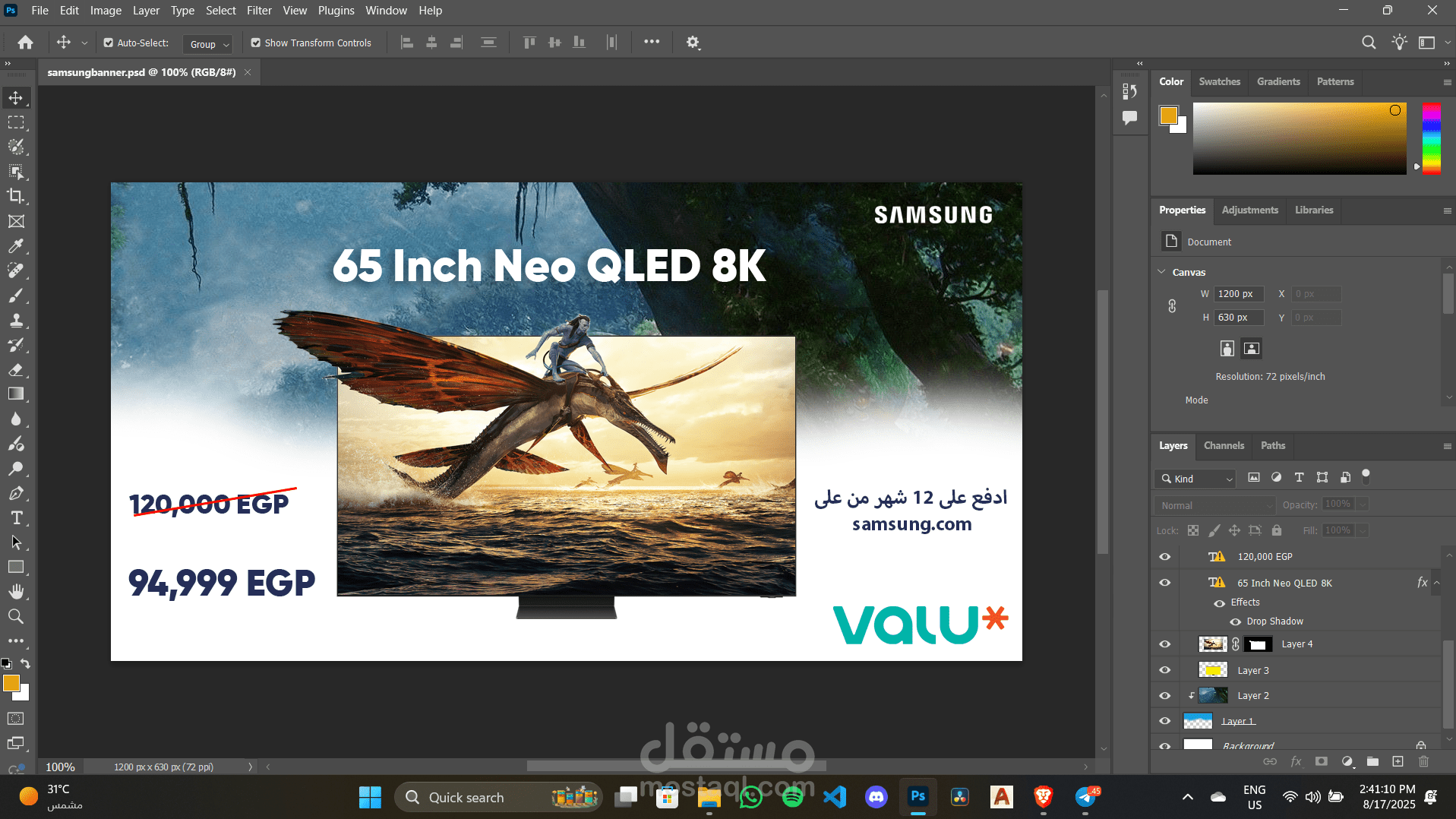The image size is (1456, 819).
Task: Open the Opacity value dropdown arrow
Action: point(1363,504)
